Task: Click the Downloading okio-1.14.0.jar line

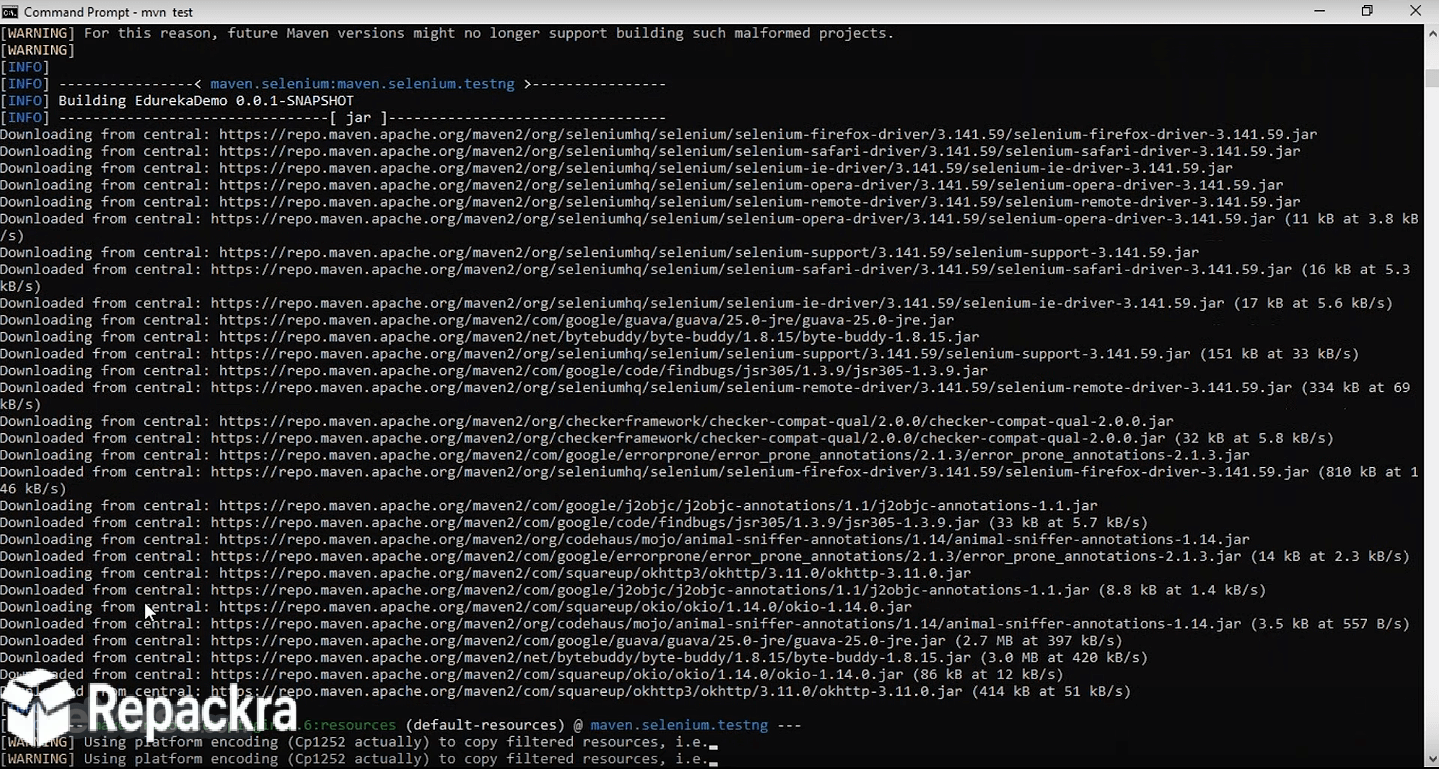Action: pyautogui.click(x=456, y=607)
